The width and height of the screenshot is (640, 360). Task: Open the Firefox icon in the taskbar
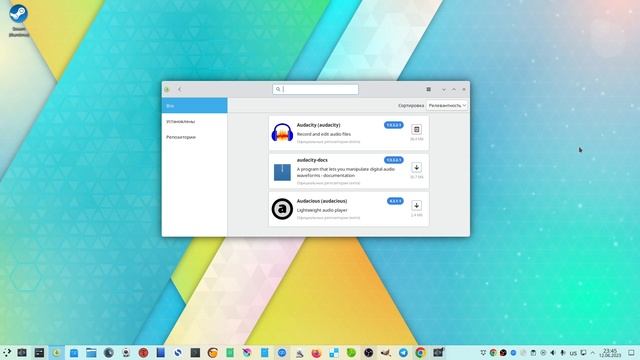[x=316, y=352]
